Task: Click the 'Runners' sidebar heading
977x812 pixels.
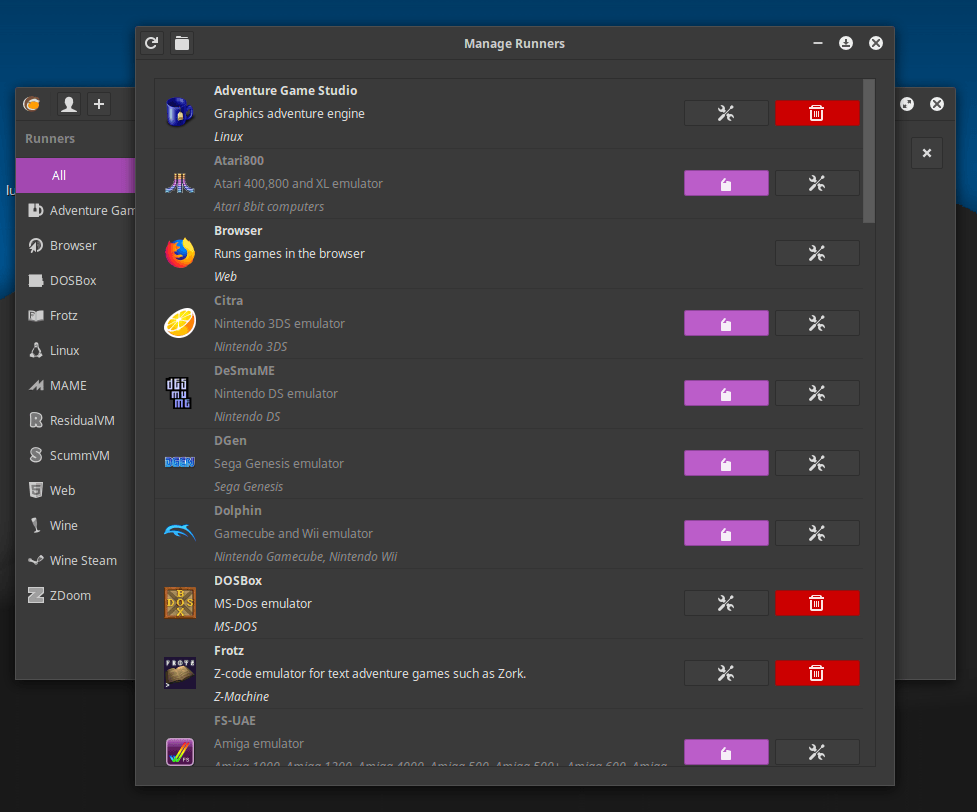Action: tap(50, 138)
